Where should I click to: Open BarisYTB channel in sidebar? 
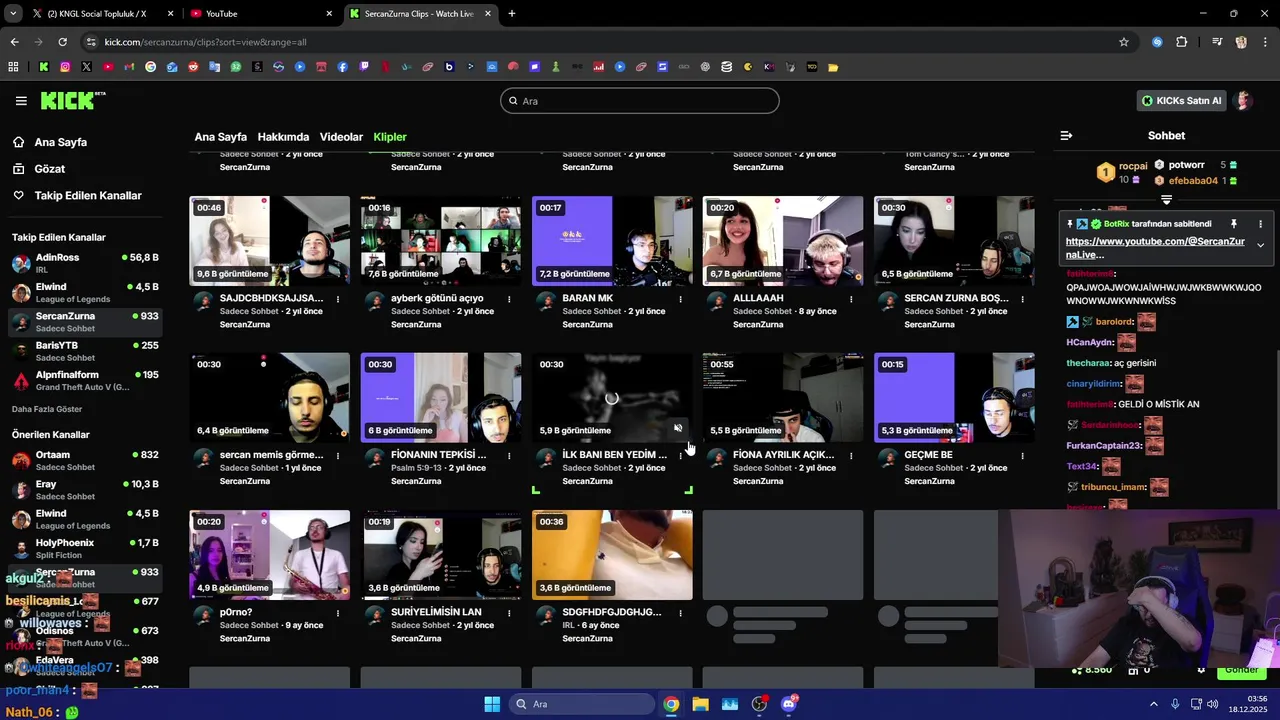click(x=85, y=352)
